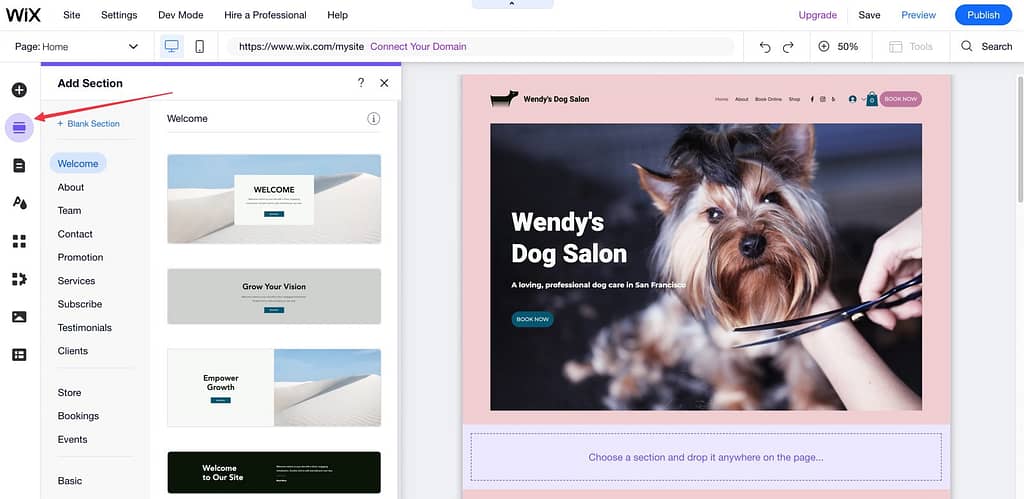Switch to desktop view editor
Image resolution: width=1024 pixels, height=499 pixels.
(x=172, y=46)
